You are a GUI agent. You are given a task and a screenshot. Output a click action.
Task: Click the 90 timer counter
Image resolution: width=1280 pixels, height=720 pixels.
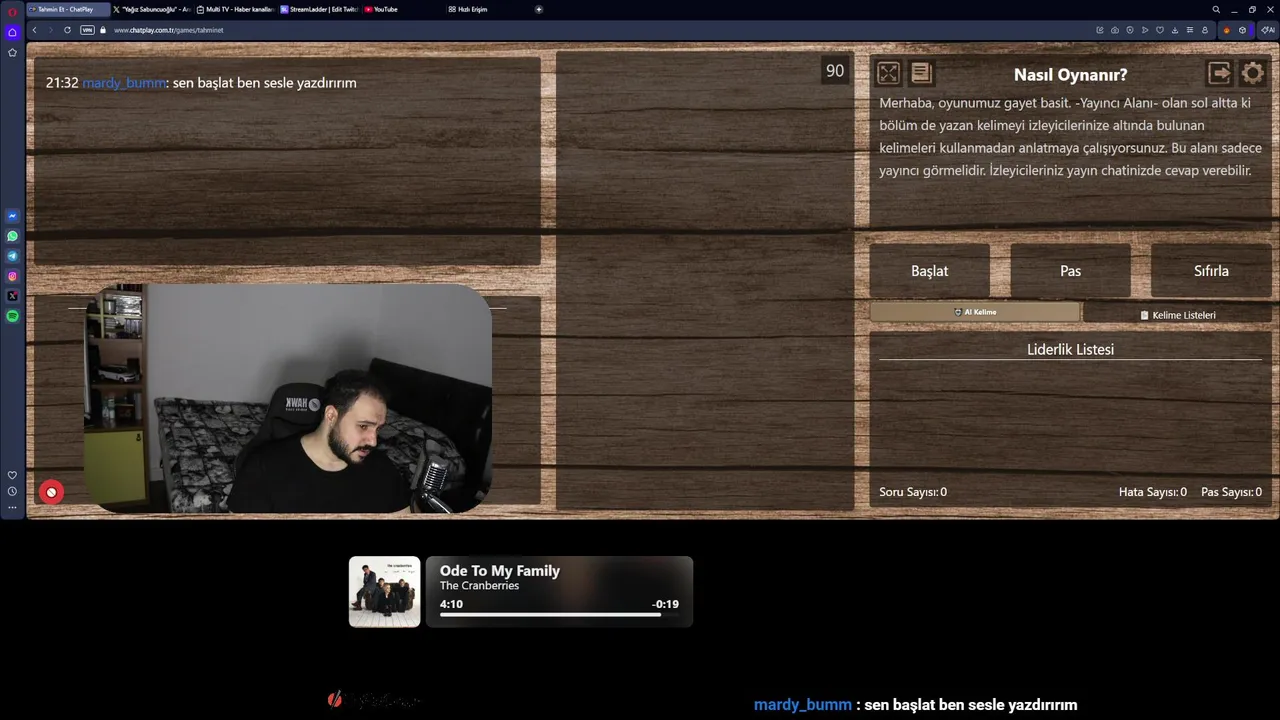[x=834, y=71]
